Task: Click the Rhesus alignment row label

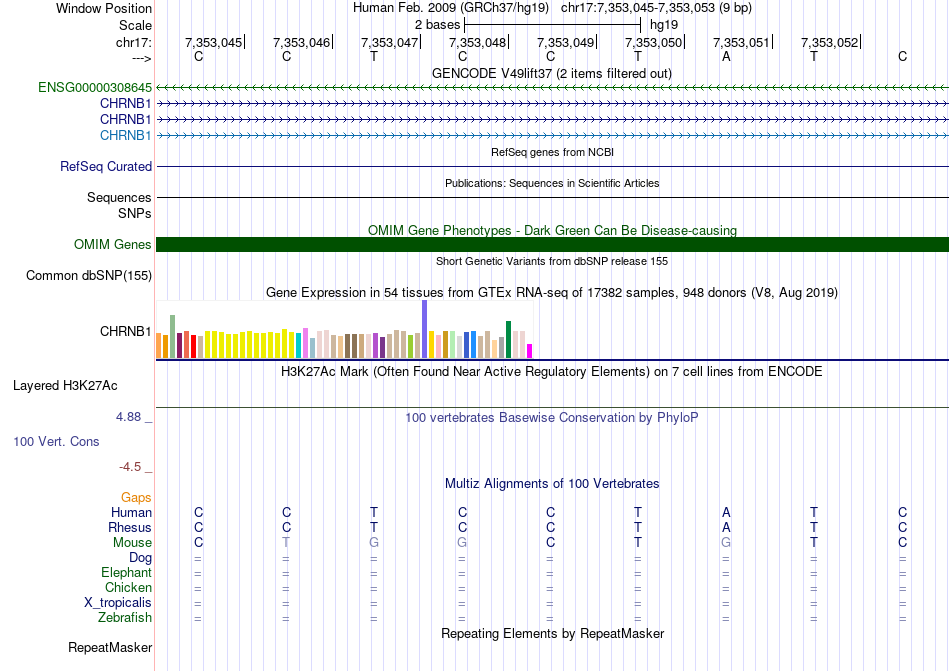Action: [130, 528]
